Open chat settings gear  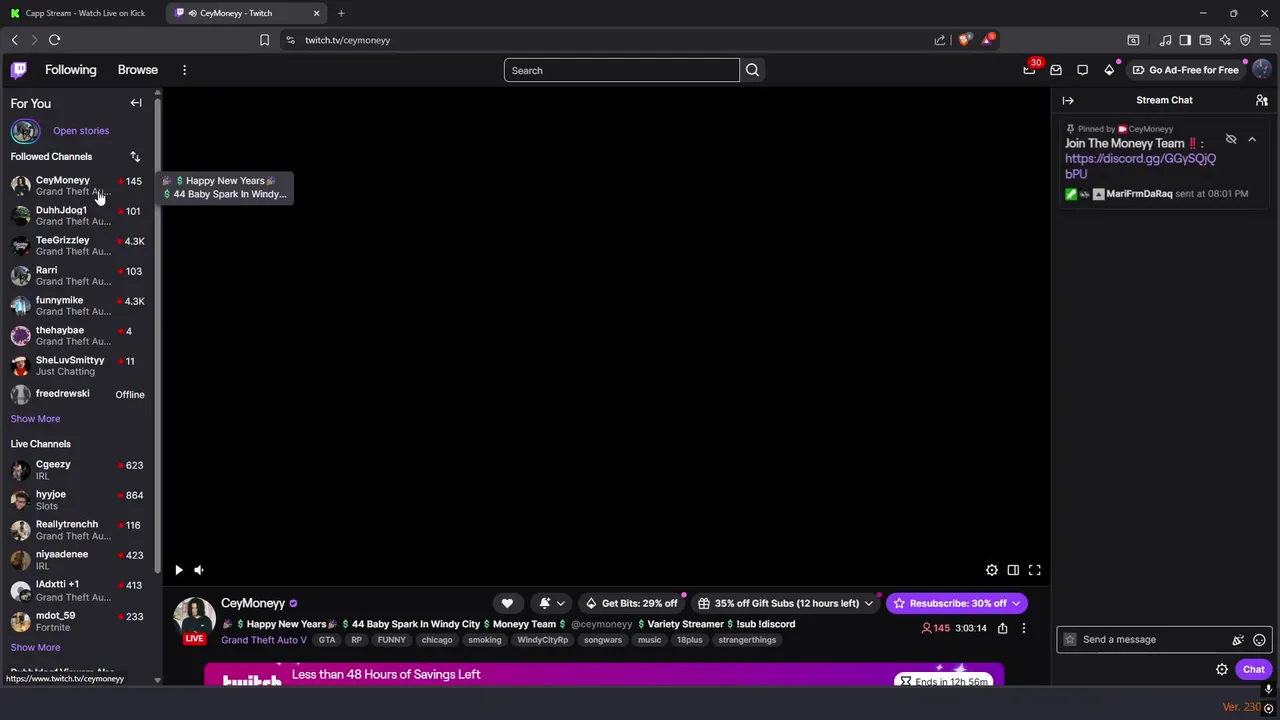pyautogui.click(x=1222, y=670)
